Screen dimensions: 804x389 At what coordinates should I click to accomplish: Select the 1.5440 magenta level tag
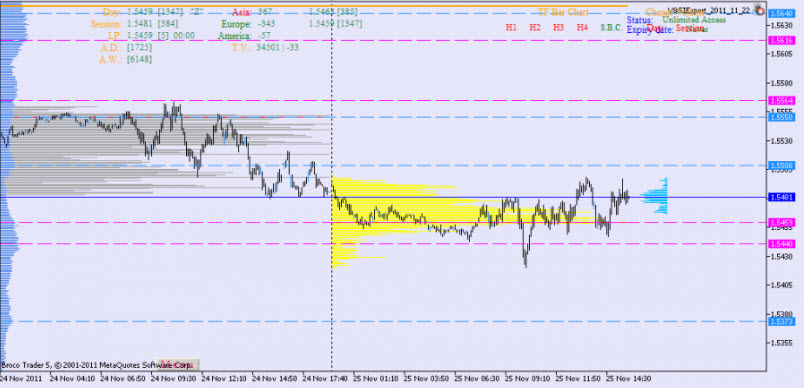coord(782,244)
